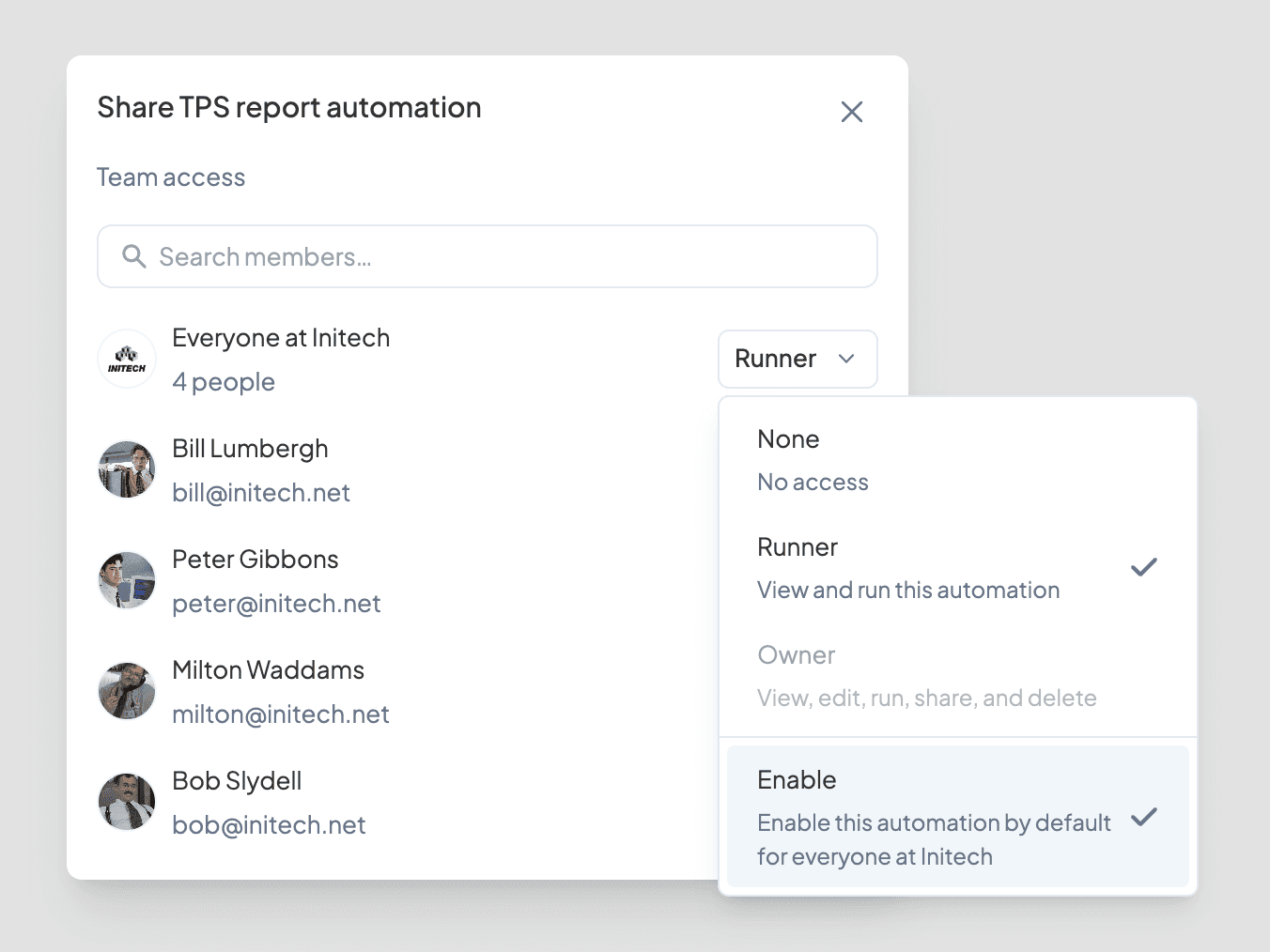Click the milton@initech.net email
Screen dimensions: 1270x952
[280, 714]
